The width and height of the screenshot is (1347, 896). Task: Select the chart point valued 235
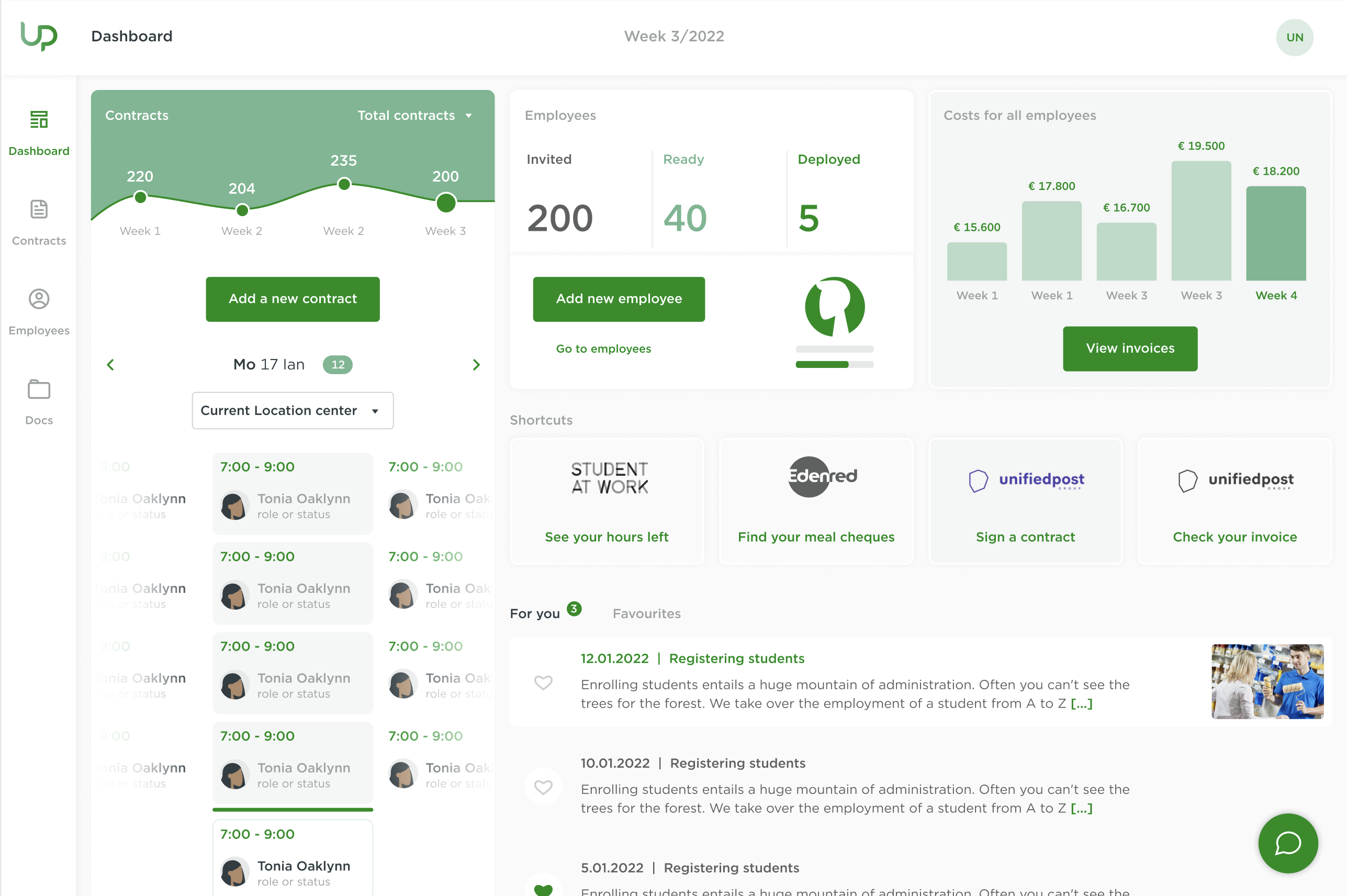(343, 184)
